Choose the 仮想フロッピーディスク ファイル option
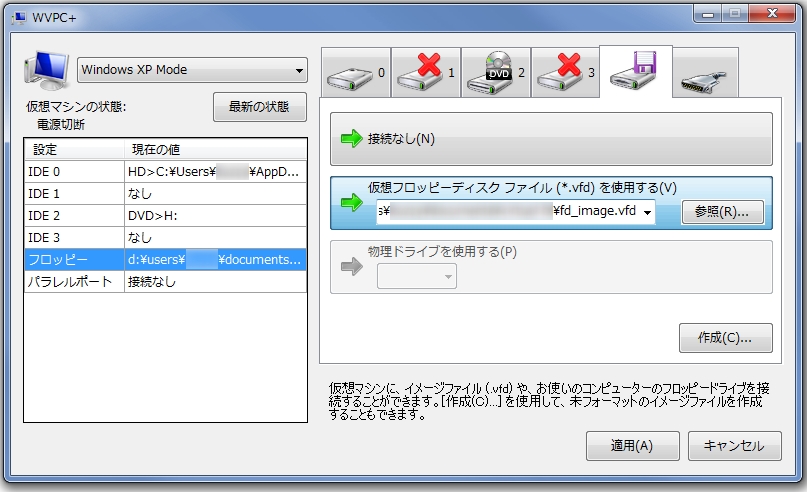This screenshot has height=492, width=807. [x=551, y=203]
